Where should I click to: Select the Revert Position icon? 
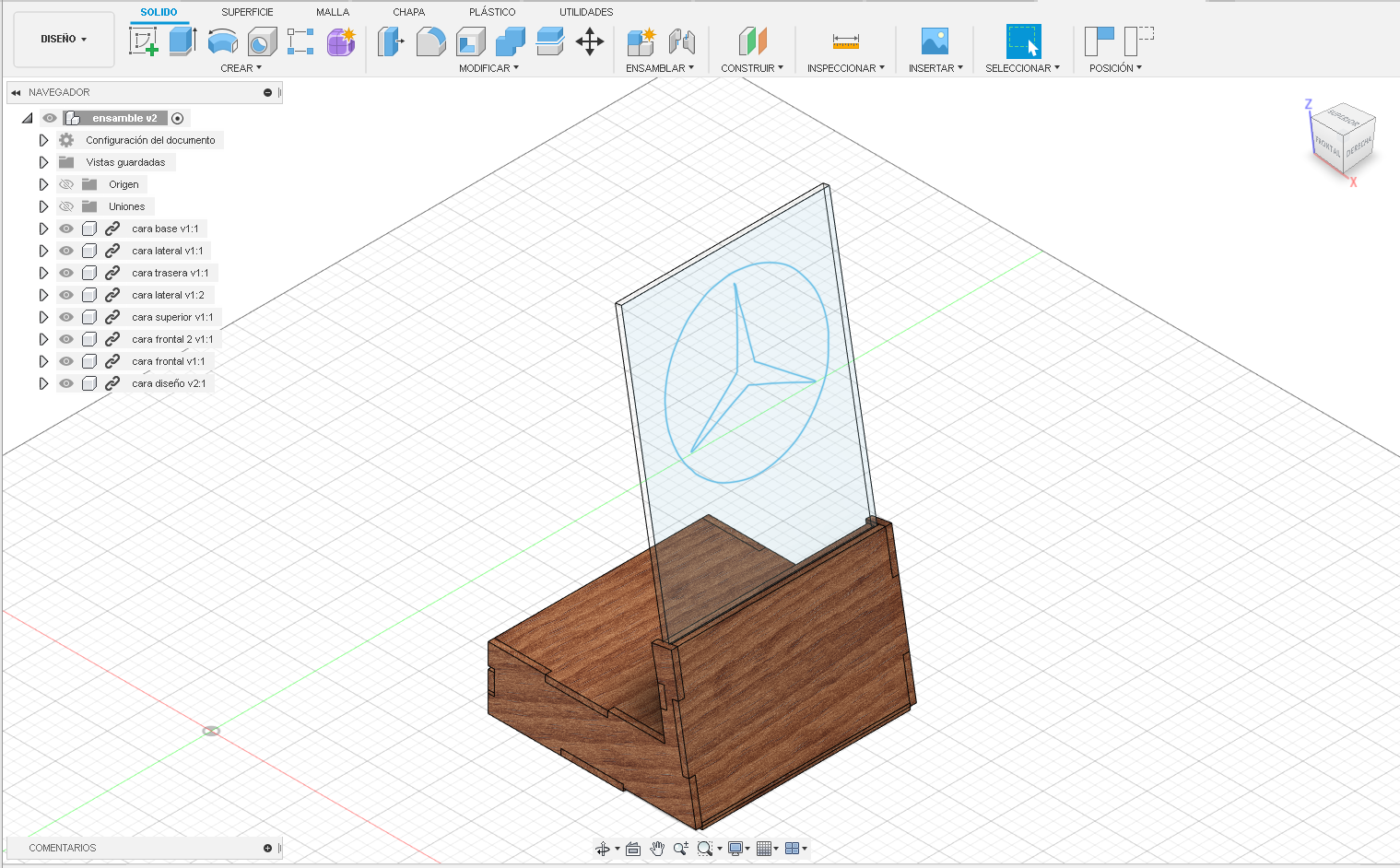(1139, 41)
